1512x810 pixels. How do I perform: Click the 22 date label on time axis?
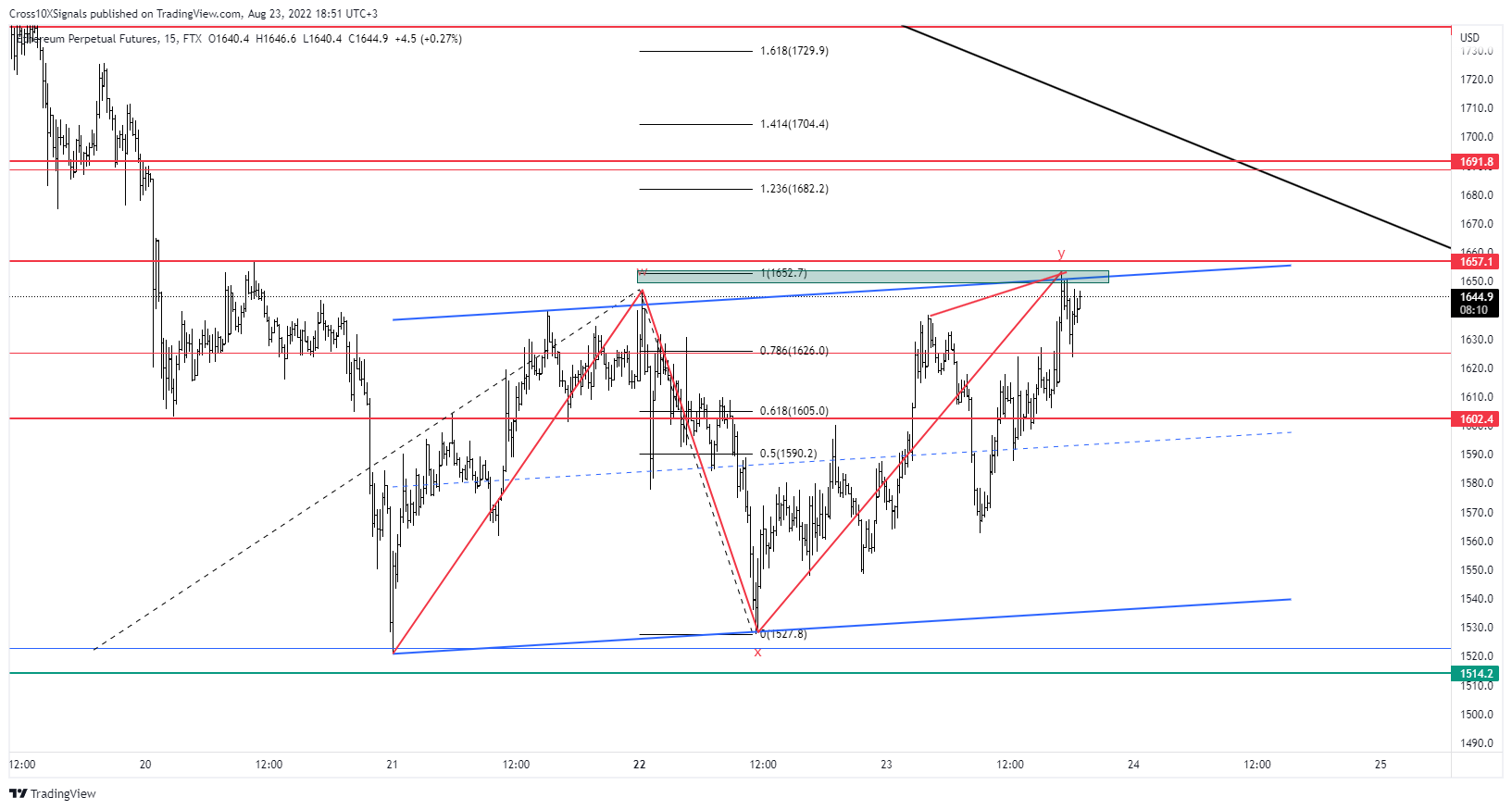click(640, 765)
